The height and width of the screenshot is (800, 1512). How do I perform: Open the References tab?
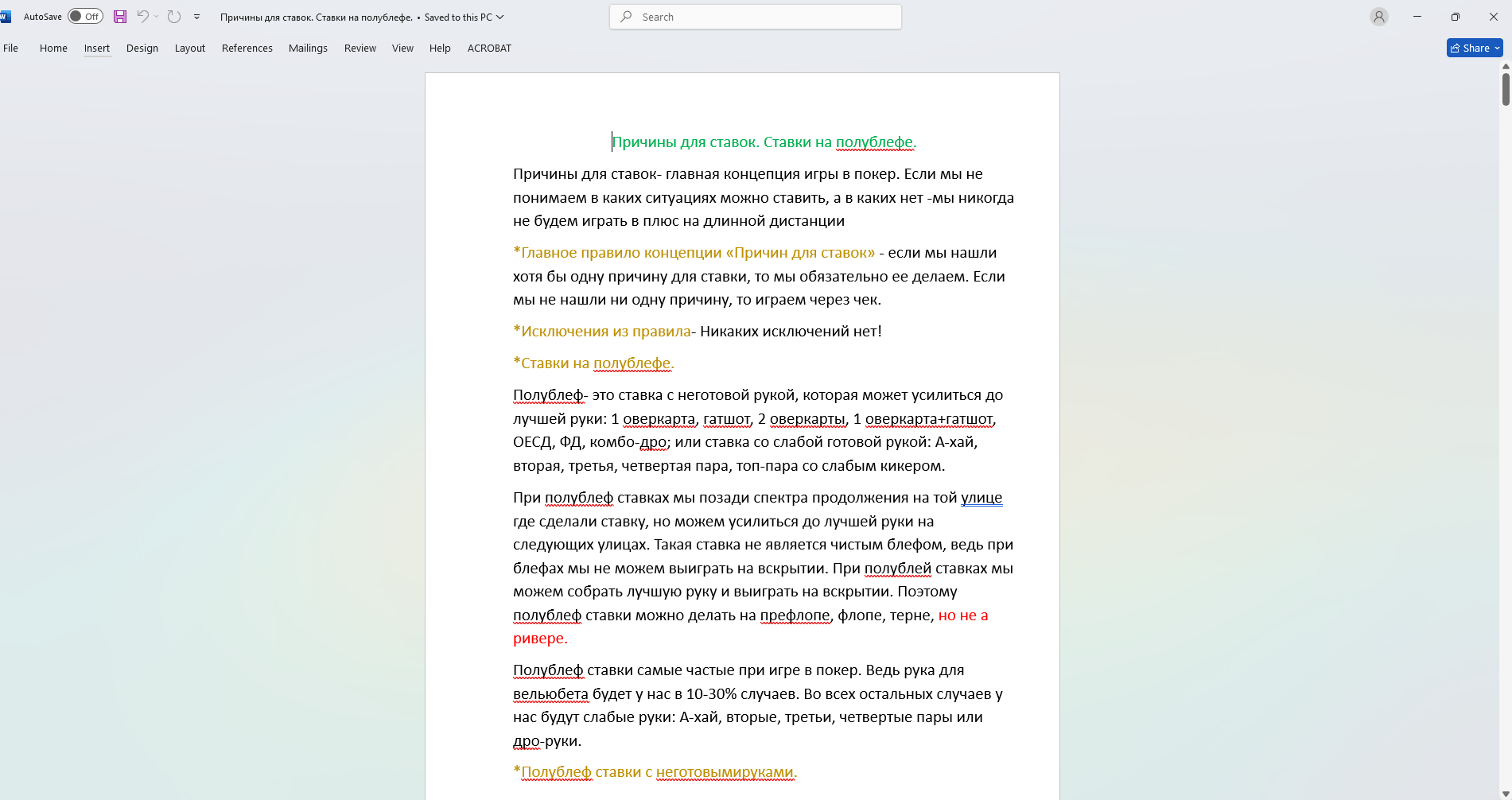coord(247,49)
